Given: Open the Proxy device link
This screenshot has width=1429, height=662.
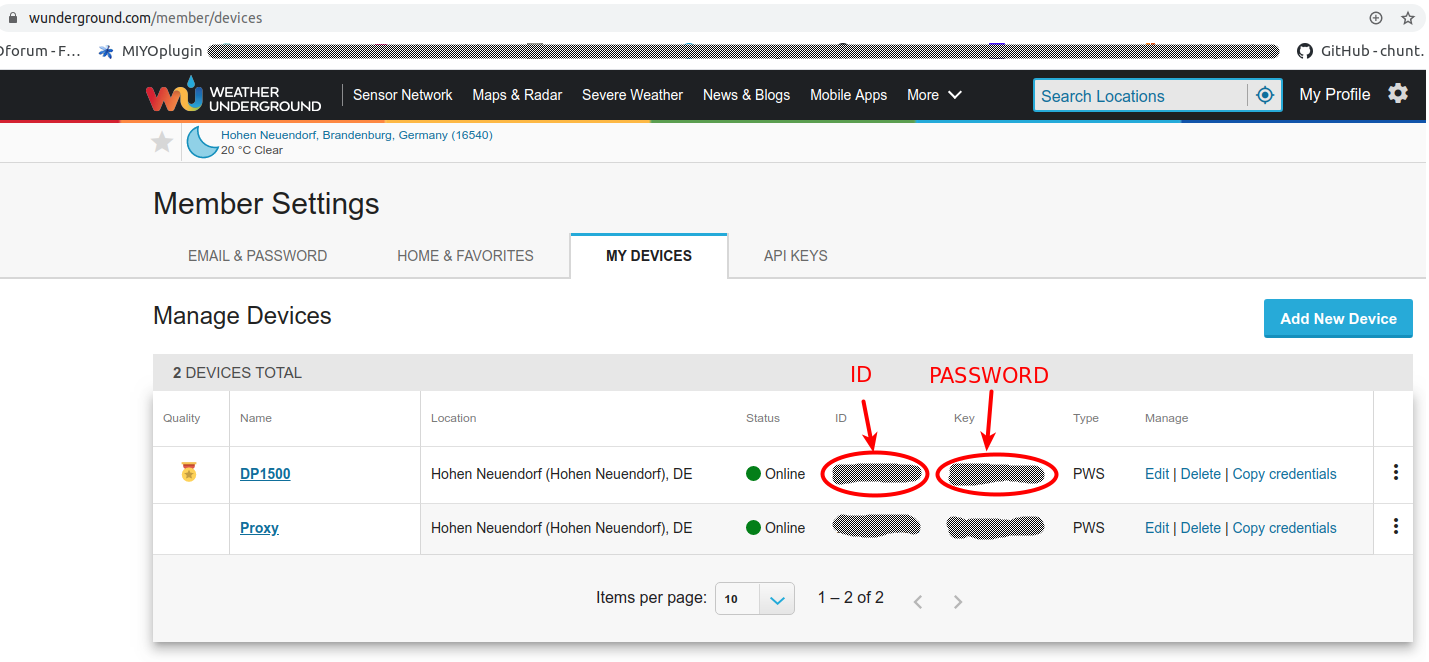Looking at the screenshot, I should [259, 528].
